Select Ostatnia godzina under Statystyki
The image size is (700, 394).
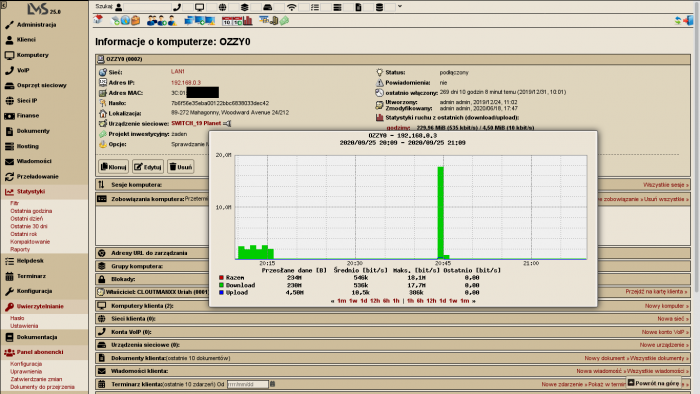coord(31,211)
